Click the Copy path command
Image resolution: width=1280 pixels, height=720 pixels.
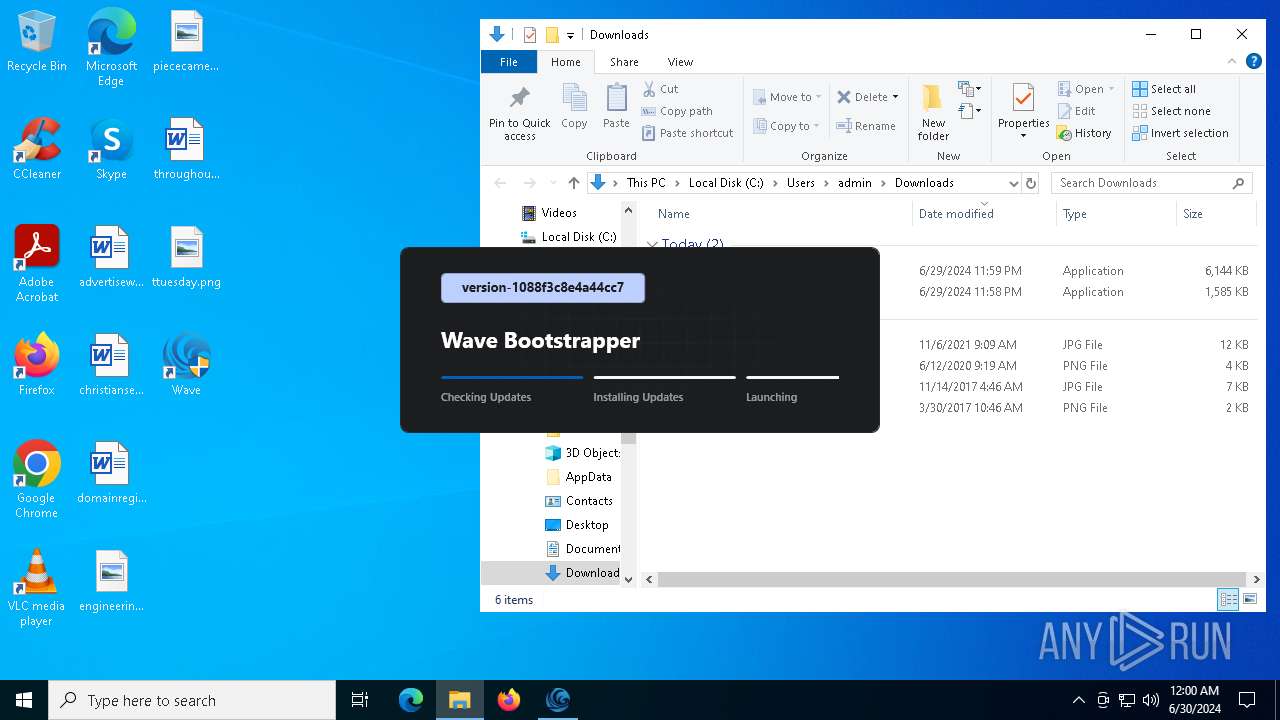(677, 111)
